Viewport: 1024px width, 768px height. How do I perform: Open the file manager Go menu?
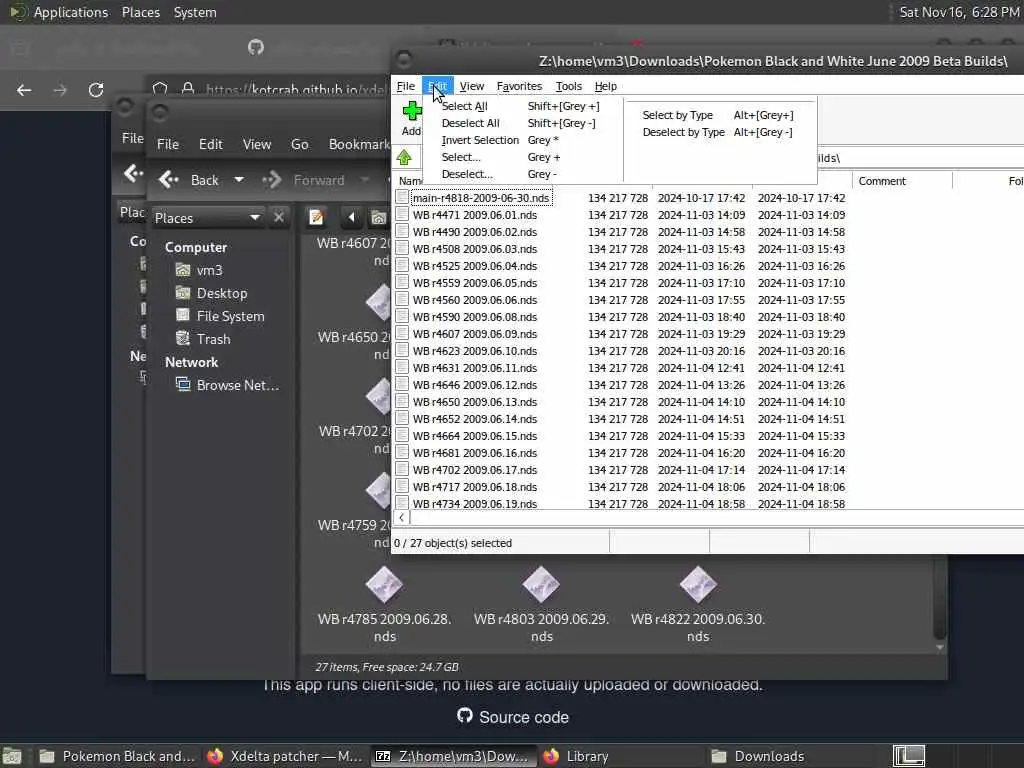[x=300, y=144]
